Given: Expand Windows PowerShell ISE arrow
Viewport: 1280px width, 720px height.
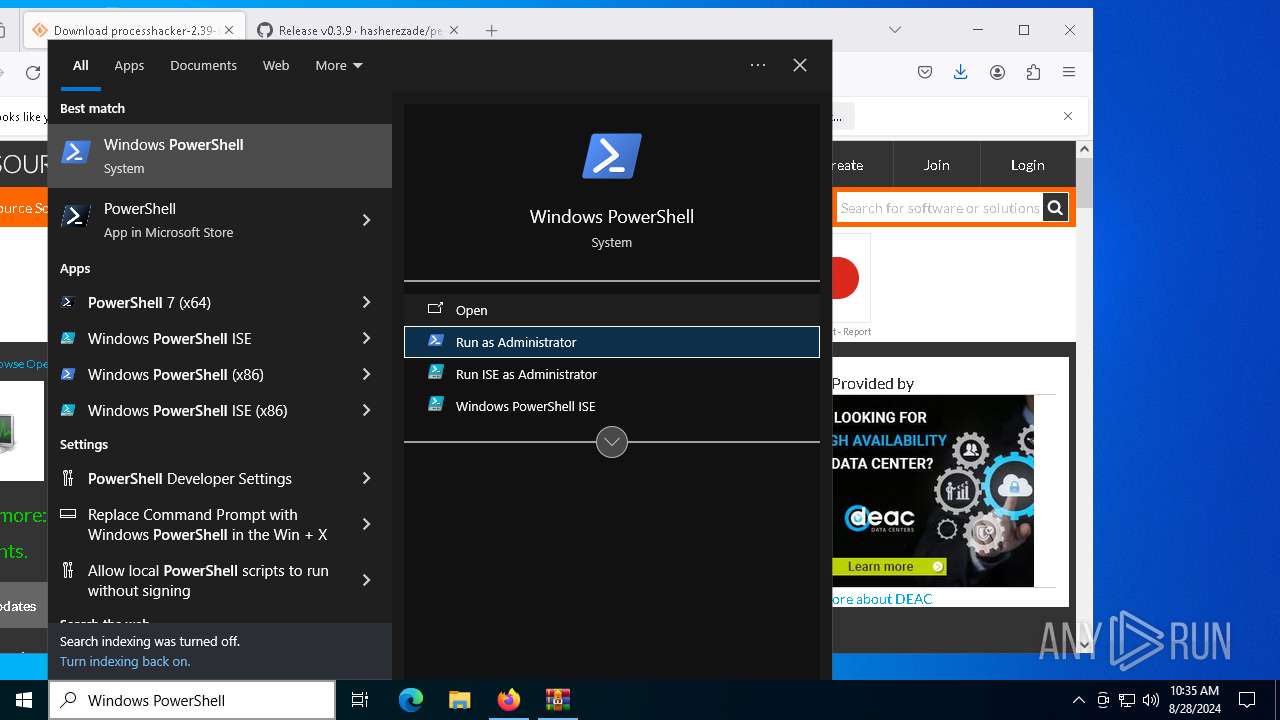Looking at the screenshot, I should tap(366, 338).
